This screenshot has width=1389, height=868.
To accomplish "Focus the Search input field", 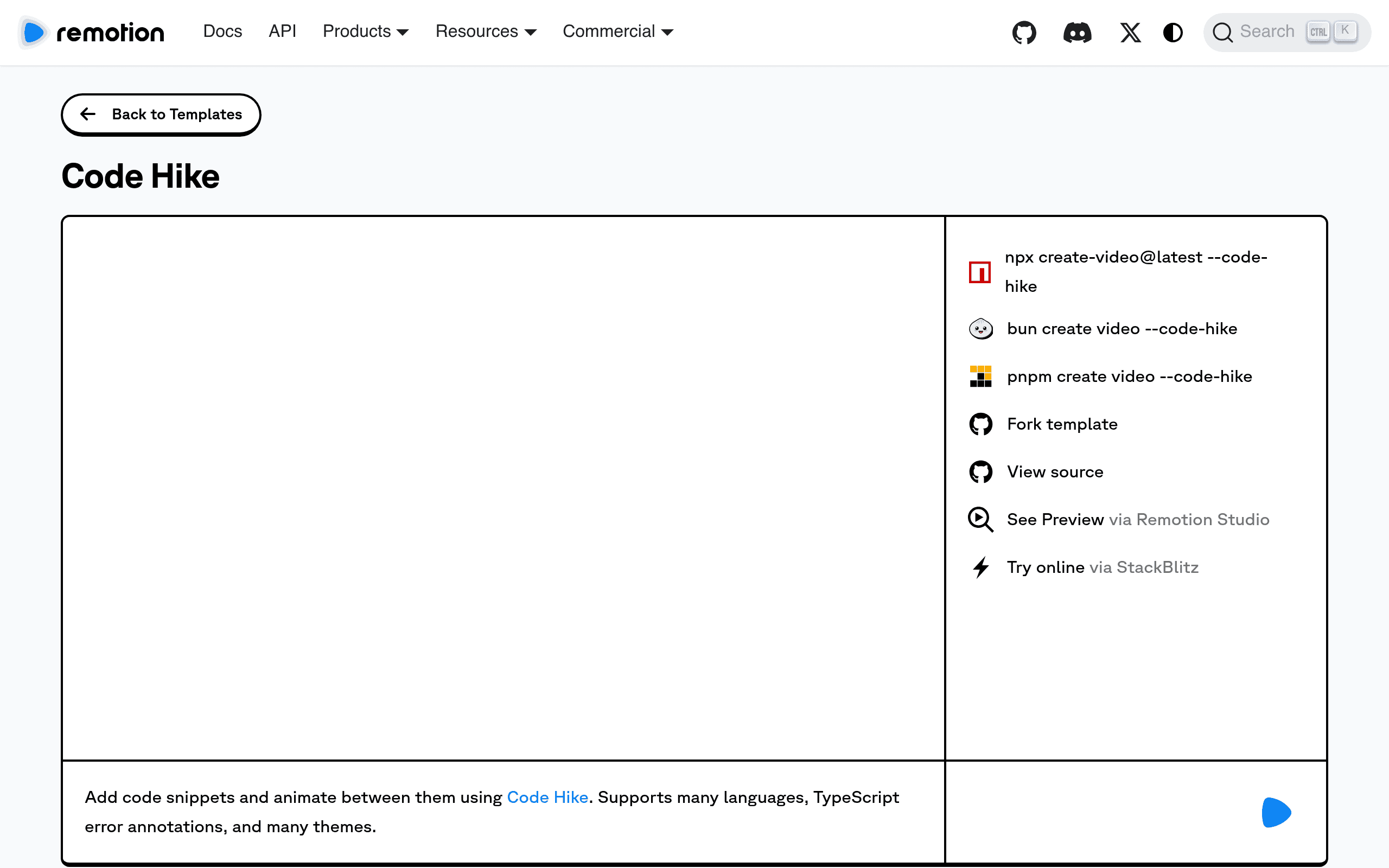I will coord(1287,32).
